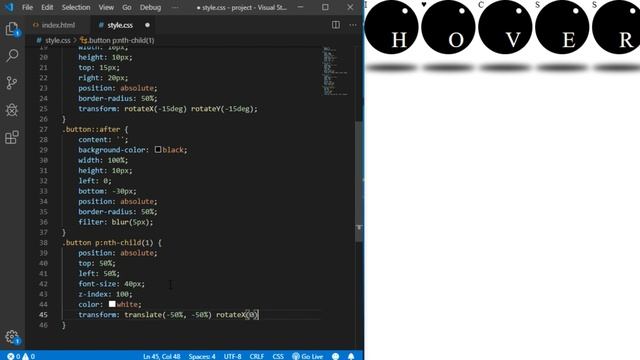Click the code minimap overview

(336, 71)
